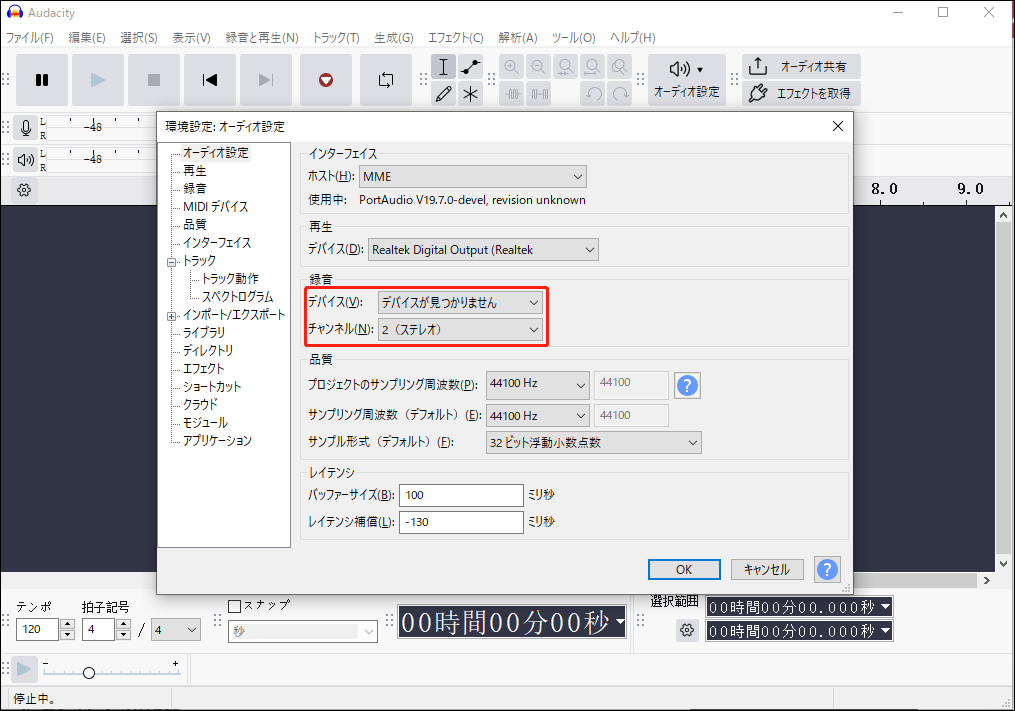Image resolution: width=1015 pixels, height=711 pixels.
Task: Open サンプリング周波数 (デフォルト) dropdown
Action: point(537,416)
